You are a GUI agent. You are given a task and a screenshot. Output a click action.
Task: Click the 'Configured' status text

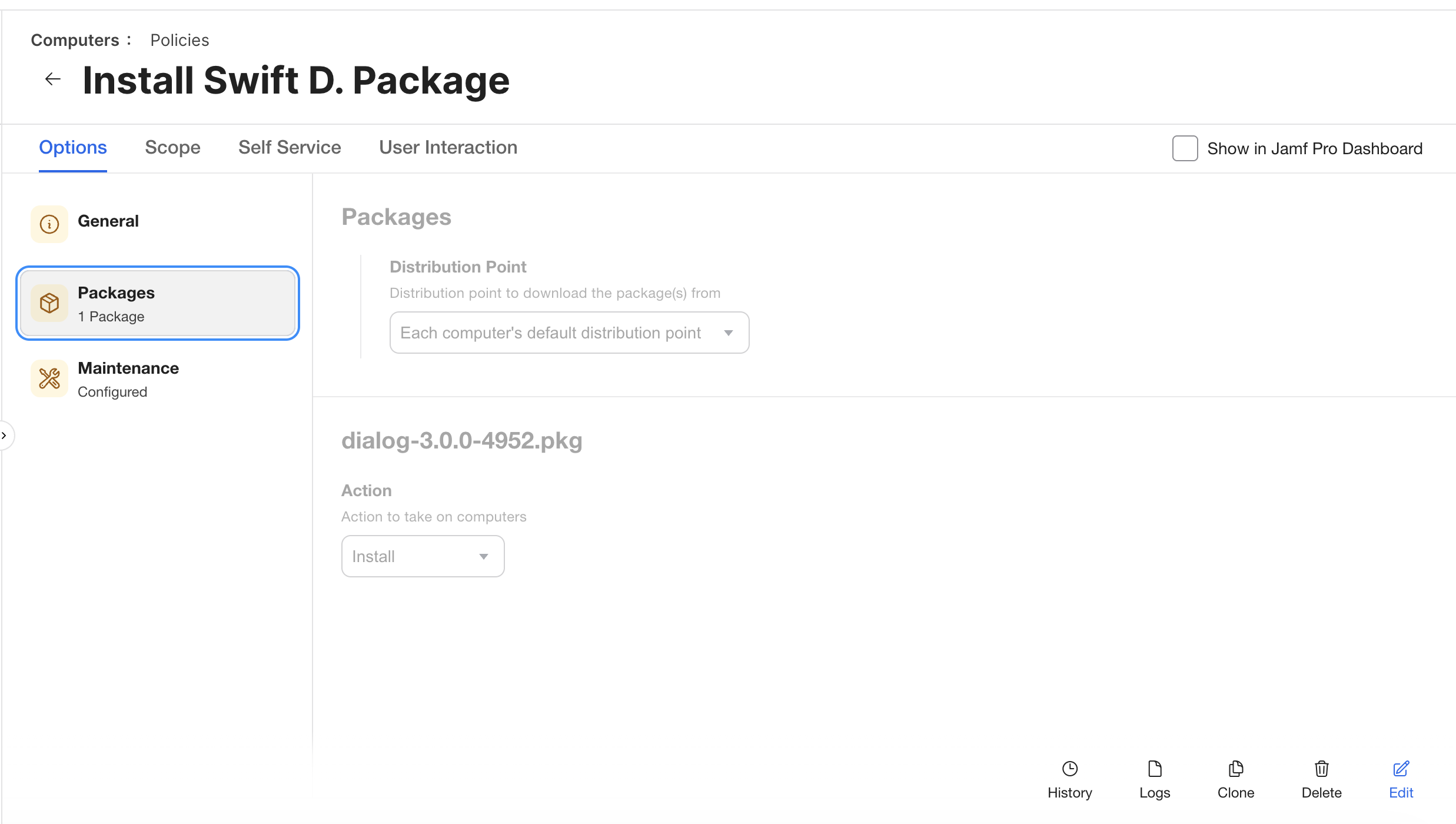(112, 391)
